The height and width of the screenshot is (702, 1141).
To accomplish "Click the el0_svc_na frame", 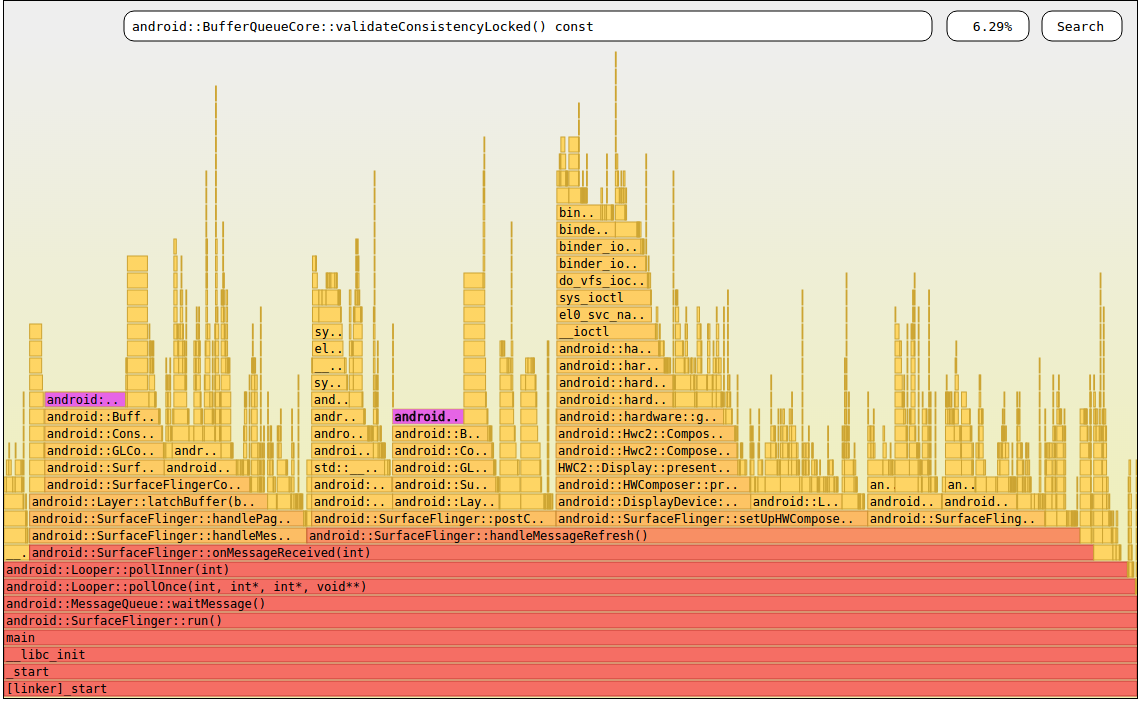I will coord(603,314).
